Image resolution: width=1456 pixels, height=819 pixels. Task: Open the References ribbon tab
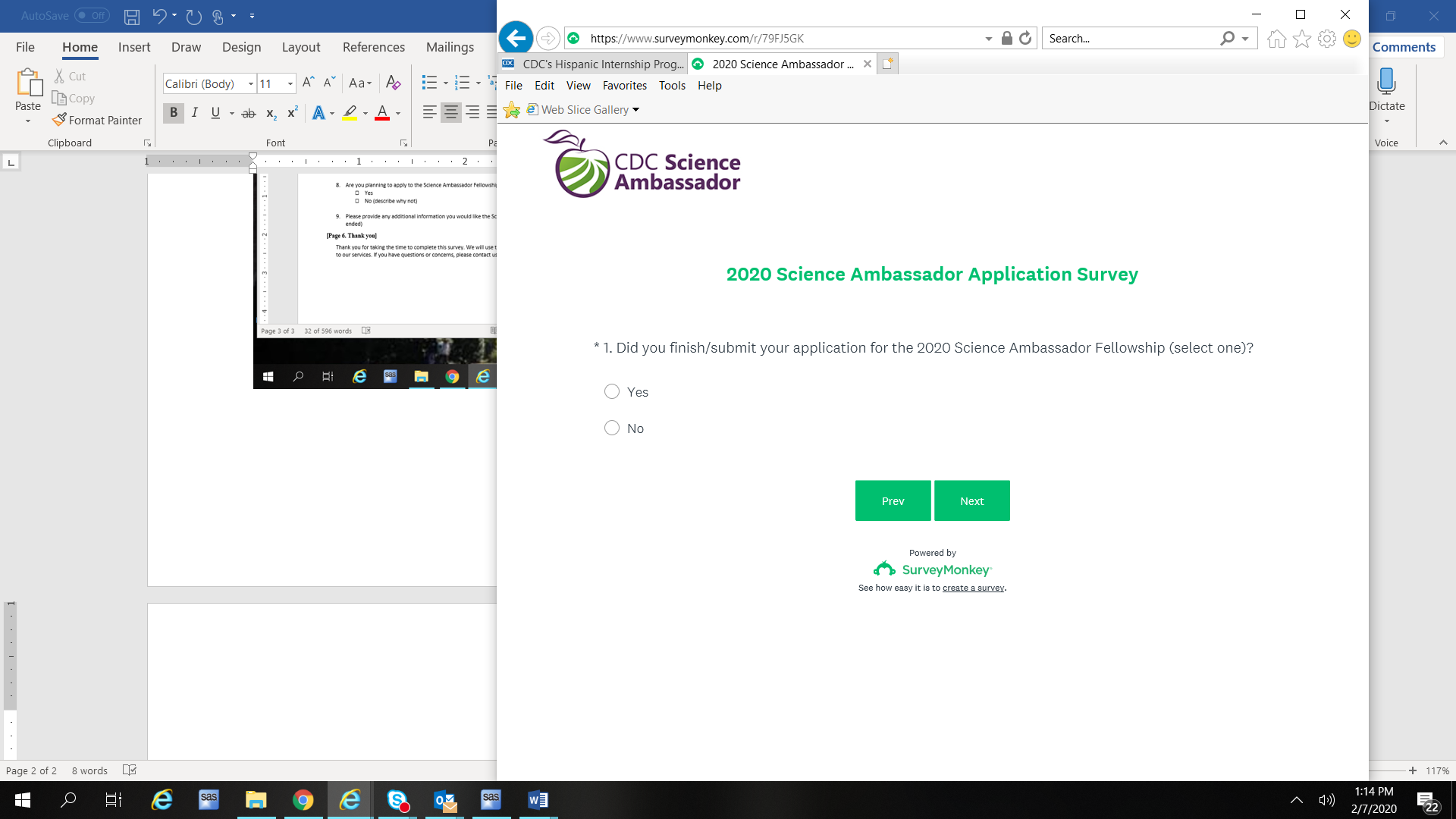[373, 47]
